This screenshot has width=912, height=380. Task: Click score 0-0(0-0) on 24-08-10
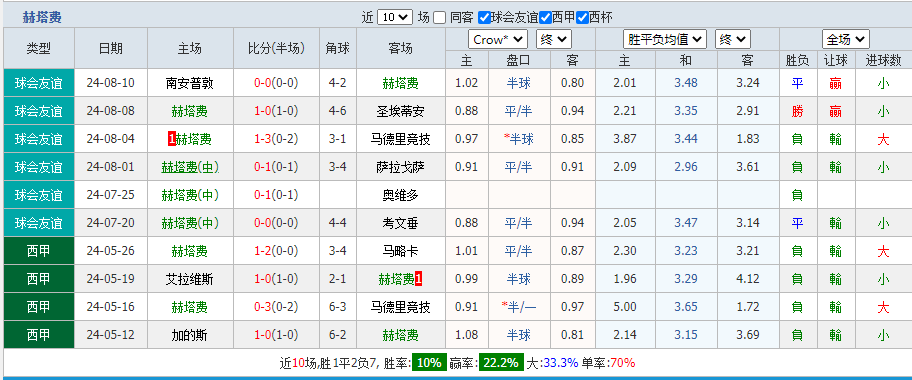click(x=276, y=83)
